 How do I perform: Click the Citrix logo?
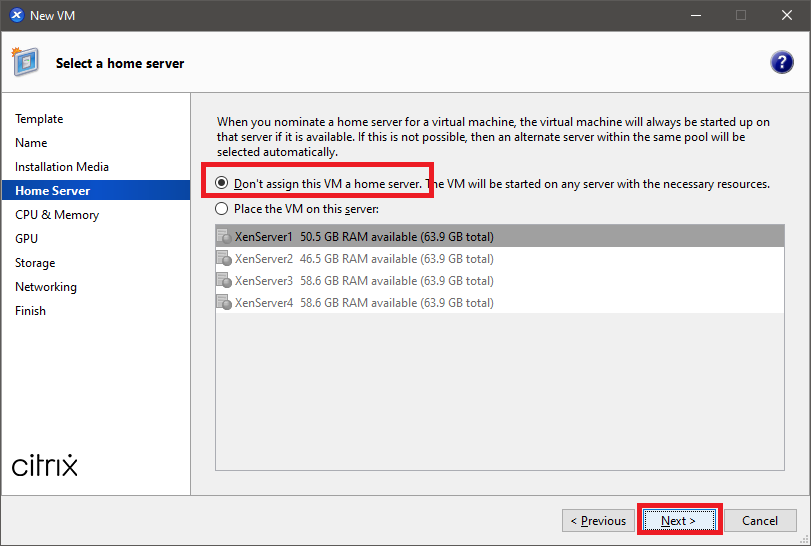45,466
